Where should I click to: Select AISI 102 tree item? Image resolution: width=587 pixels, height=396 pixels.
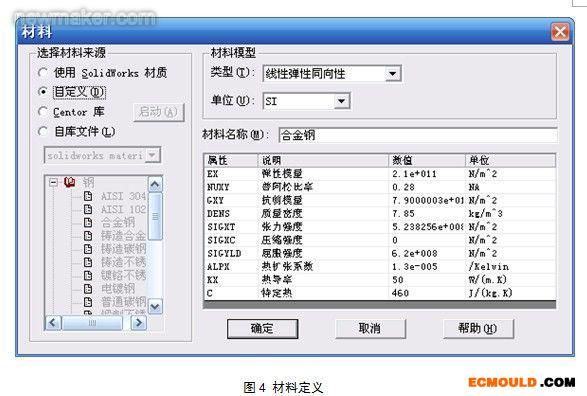[124, 209]
